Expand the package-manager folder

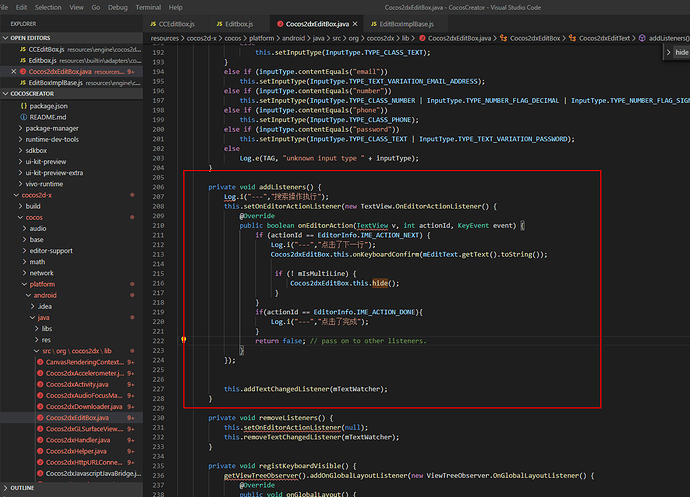50,128
